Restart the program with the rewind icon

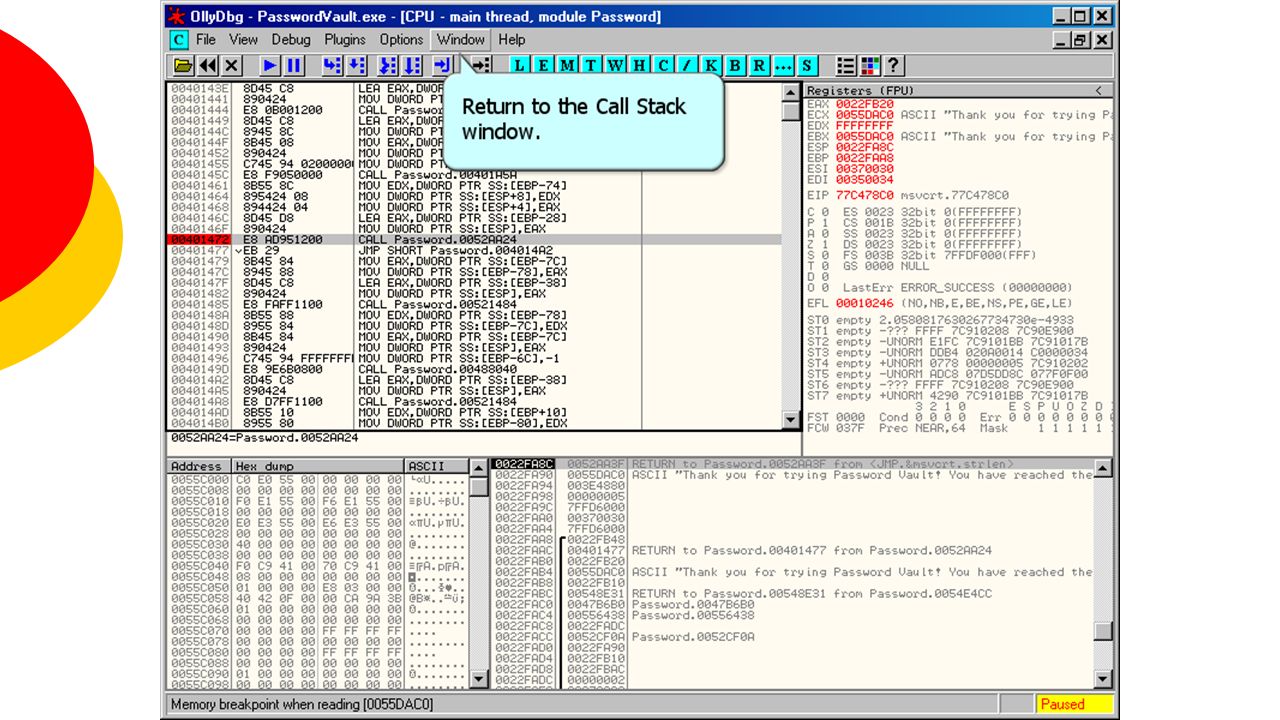(x=207, y=65)
